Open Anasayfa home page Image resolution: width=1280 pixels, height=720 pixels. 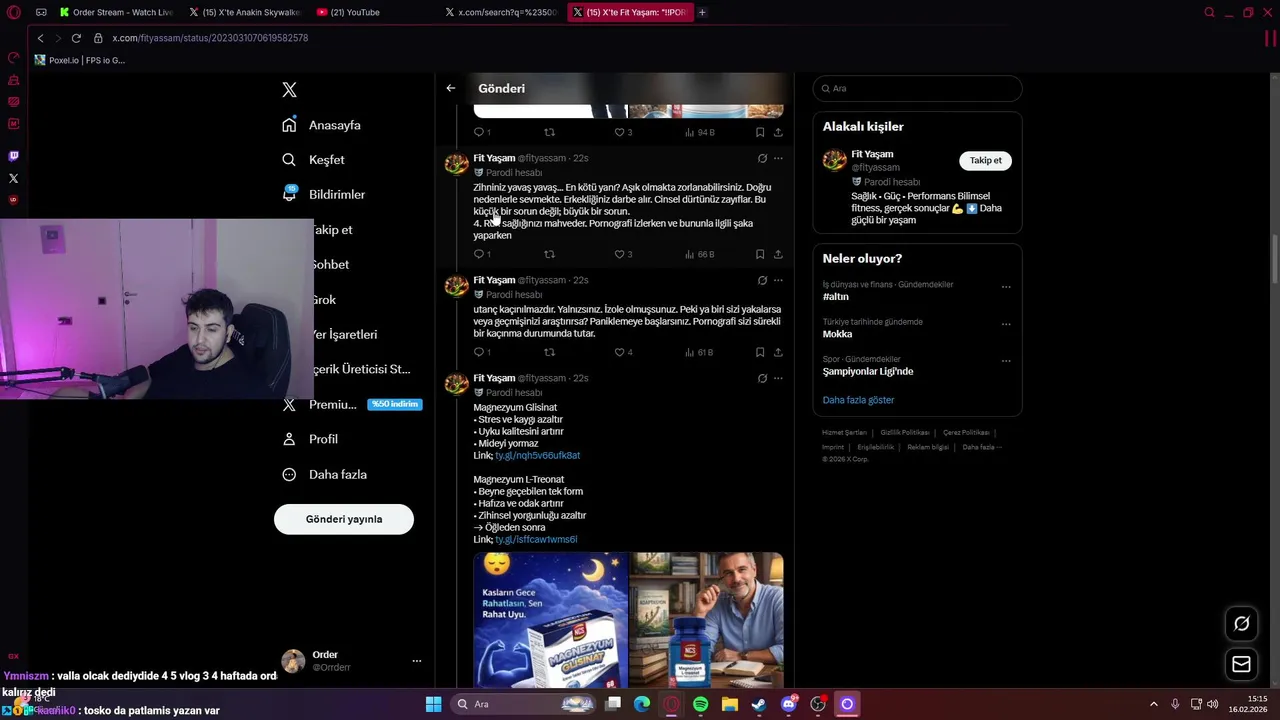click(321, 125)
